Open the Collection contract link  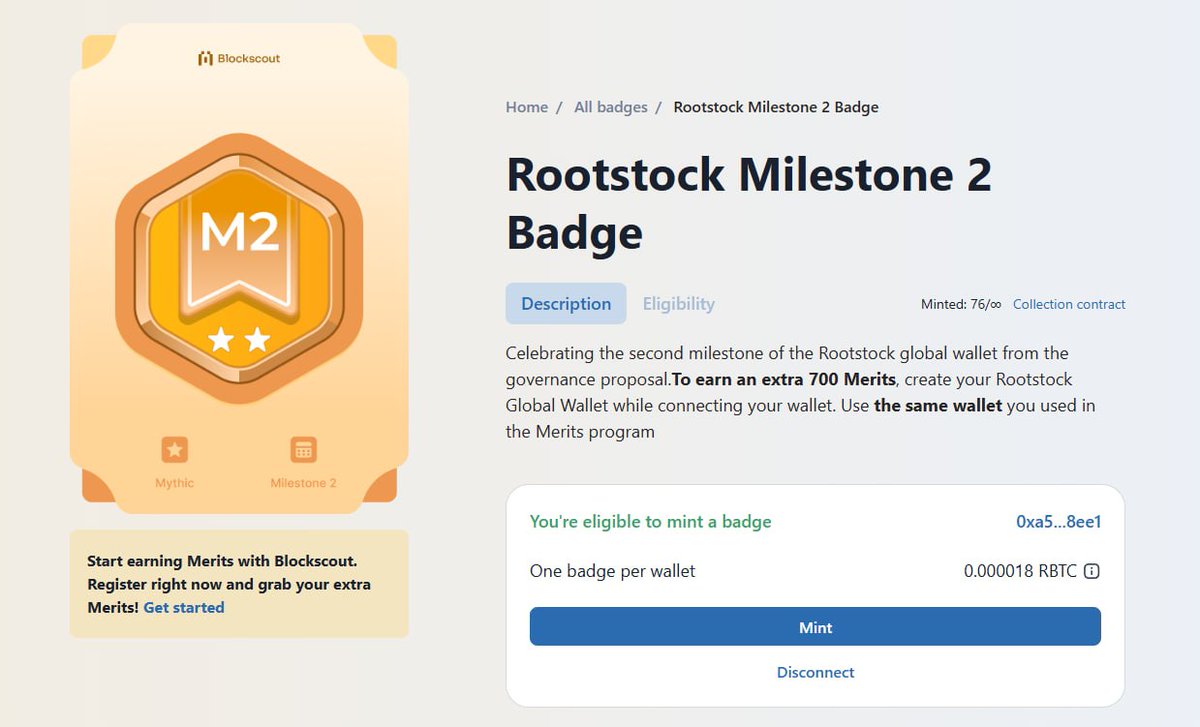pyautogui.click(x=1069, y=304)
